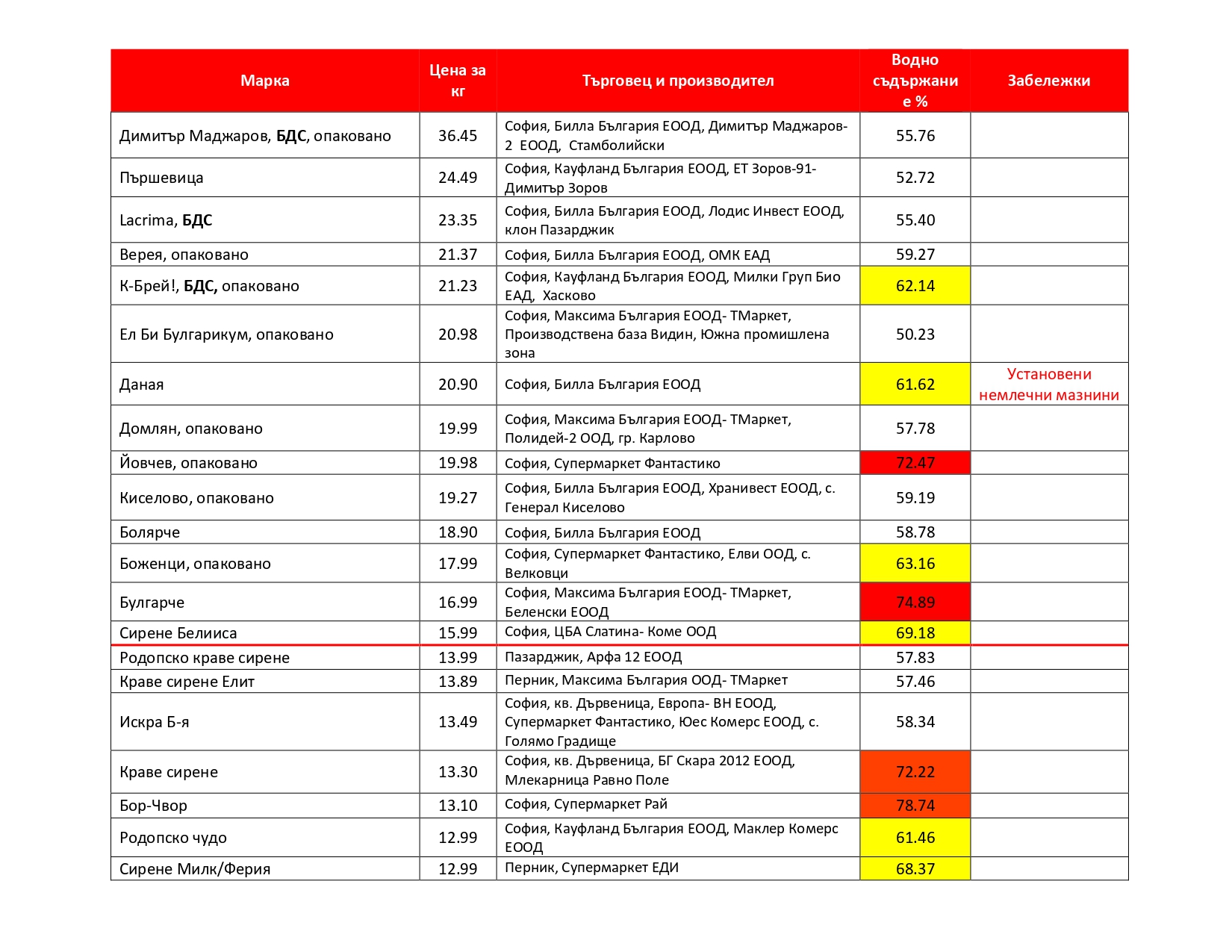Click the "Установени немлечни мазнини" note

pyautogui.click(x=1048, y=385)
